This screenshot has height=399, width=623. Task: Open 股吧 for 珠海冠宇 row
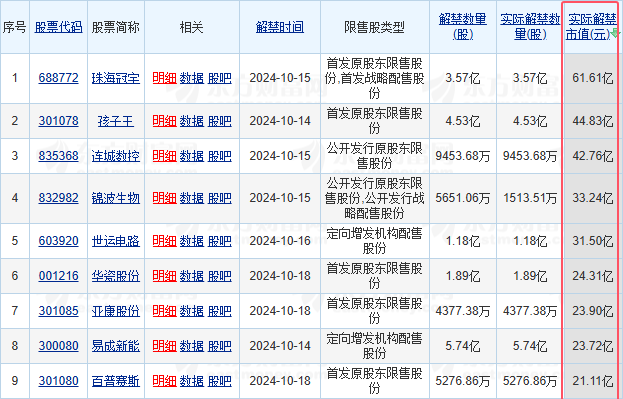click(220, 78)
